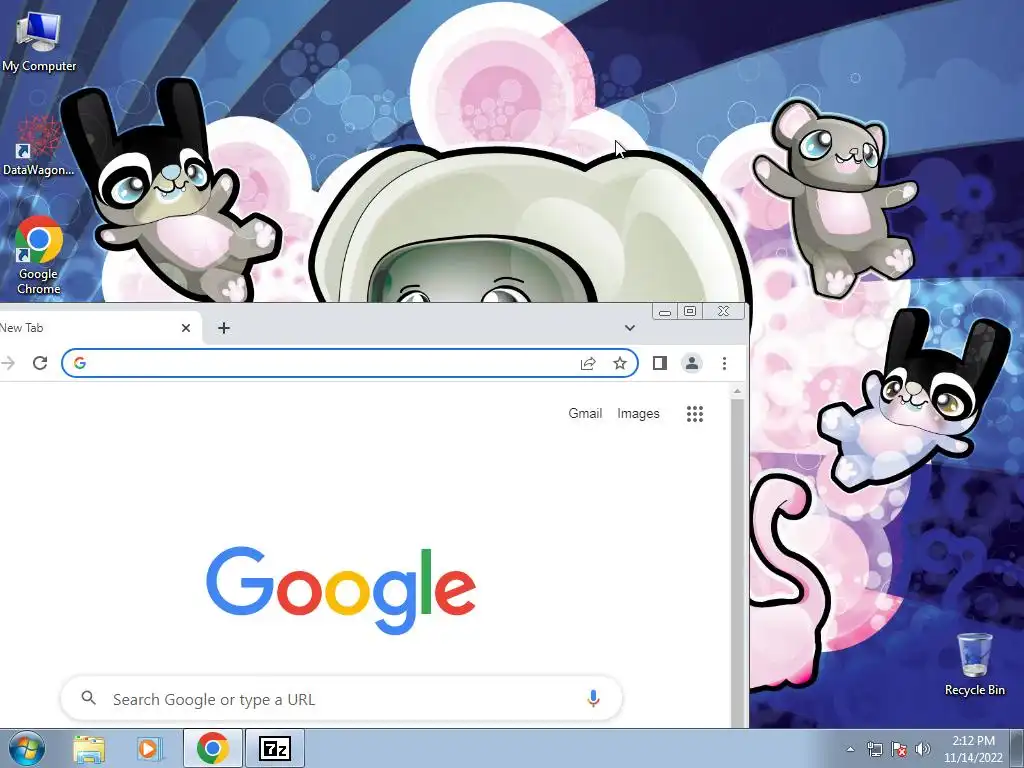The height and width of the screenshot is (768, 1024).
Task: Click the Google logo
Action: point(341,590)
